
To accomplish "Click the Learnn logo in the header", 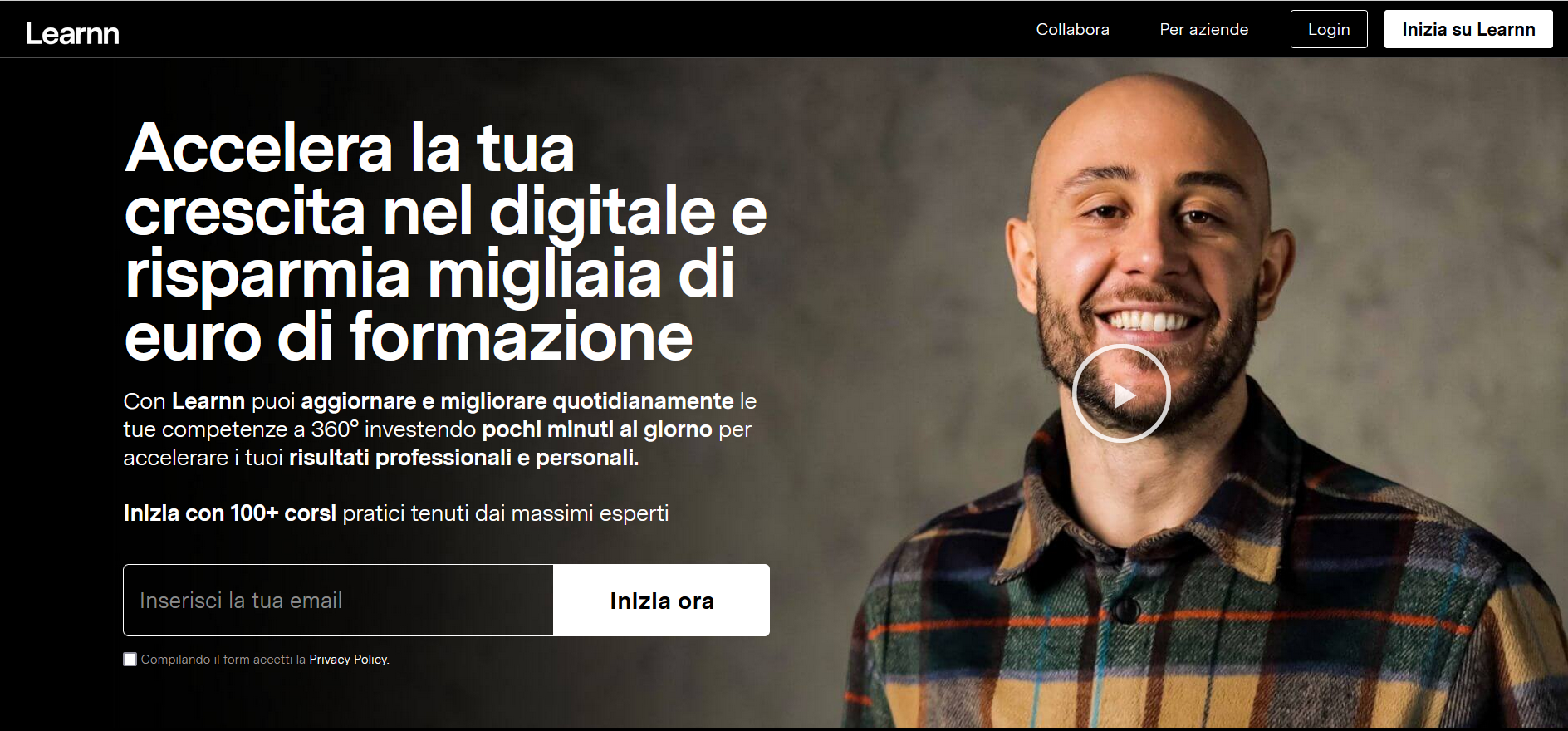I will click(72, 33).
